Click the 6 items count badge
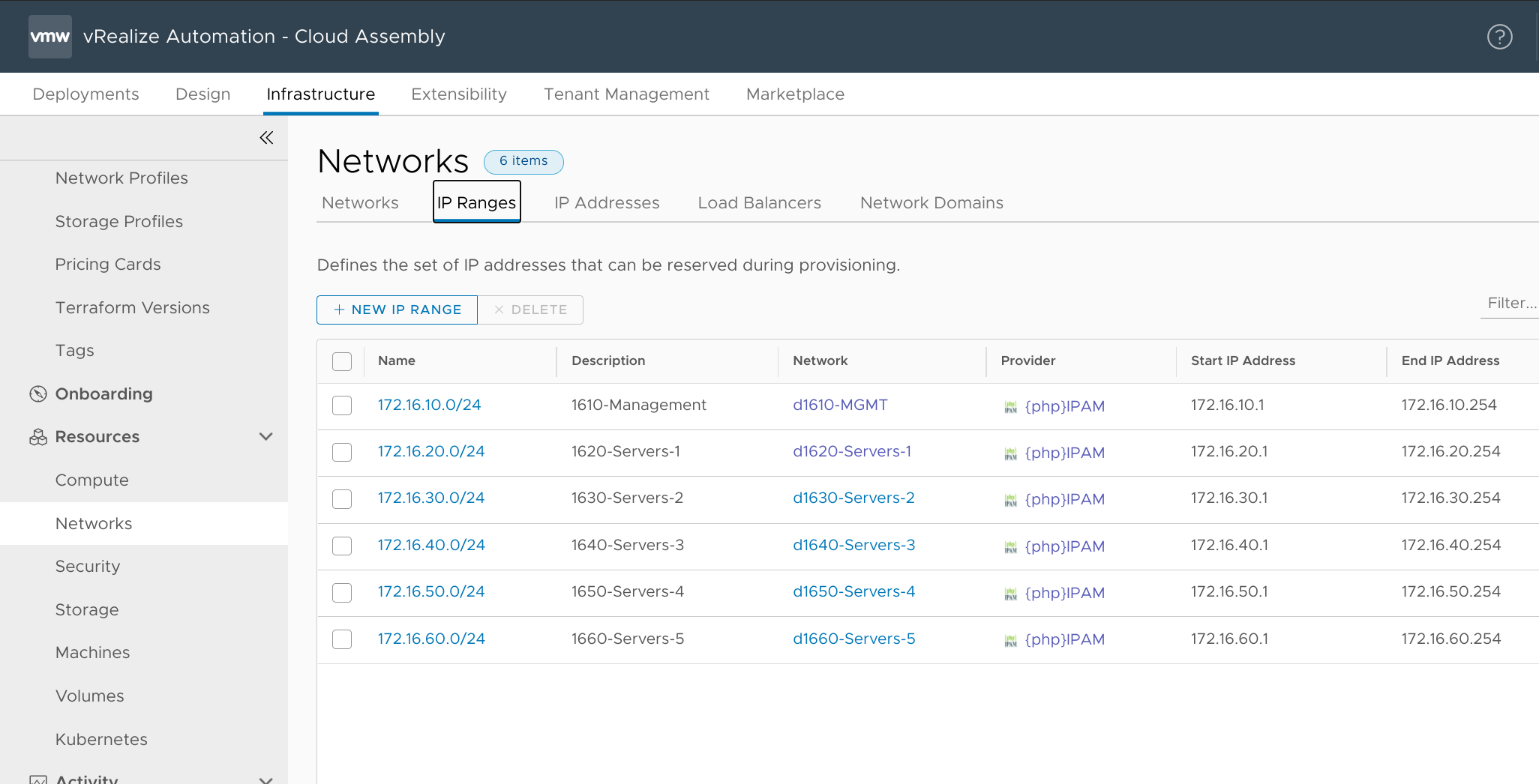The width and height of the screenshot is (1539, 784). (523, 162)
